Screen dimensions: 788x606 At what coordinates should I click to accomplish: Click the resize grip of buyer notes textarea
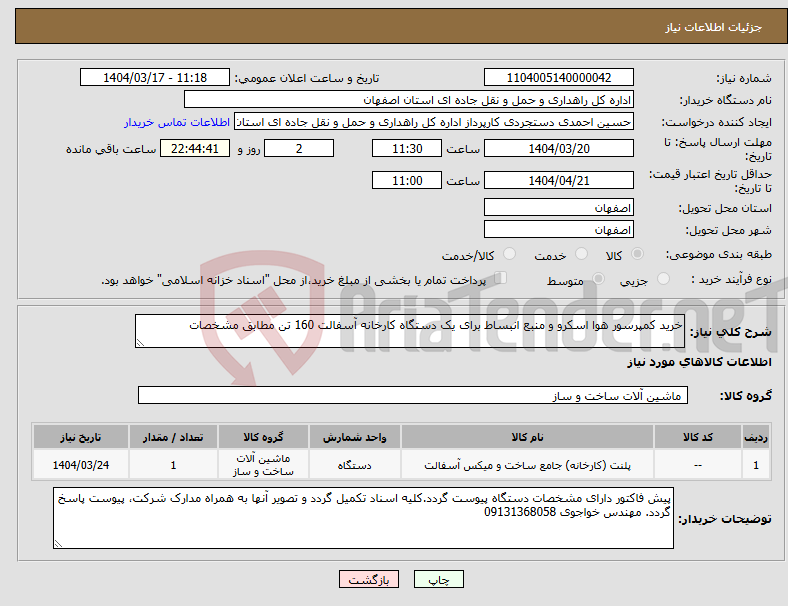click(58, 544)
